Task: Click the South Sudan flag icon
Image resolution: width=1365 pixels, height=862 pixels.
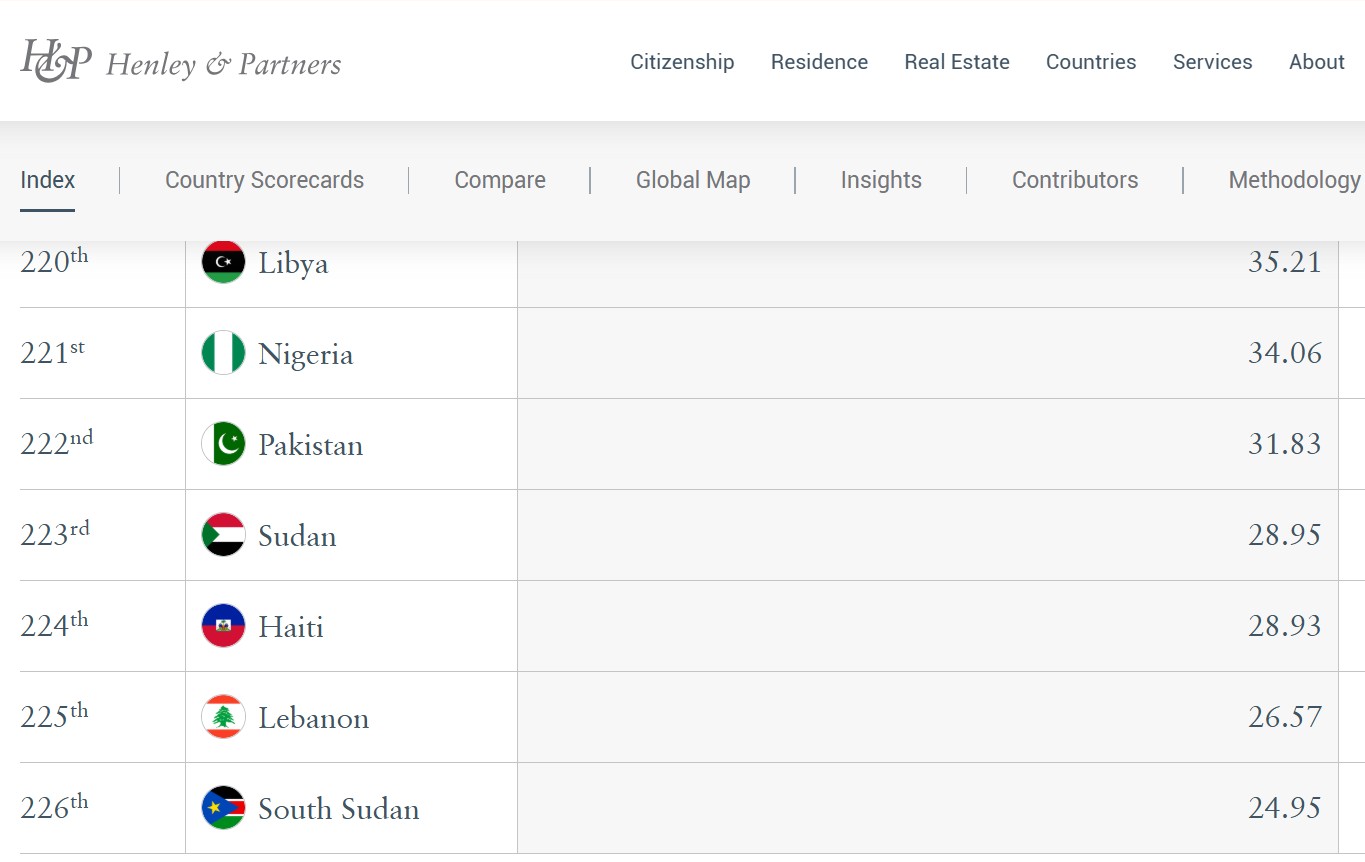Action: (223, 808)
